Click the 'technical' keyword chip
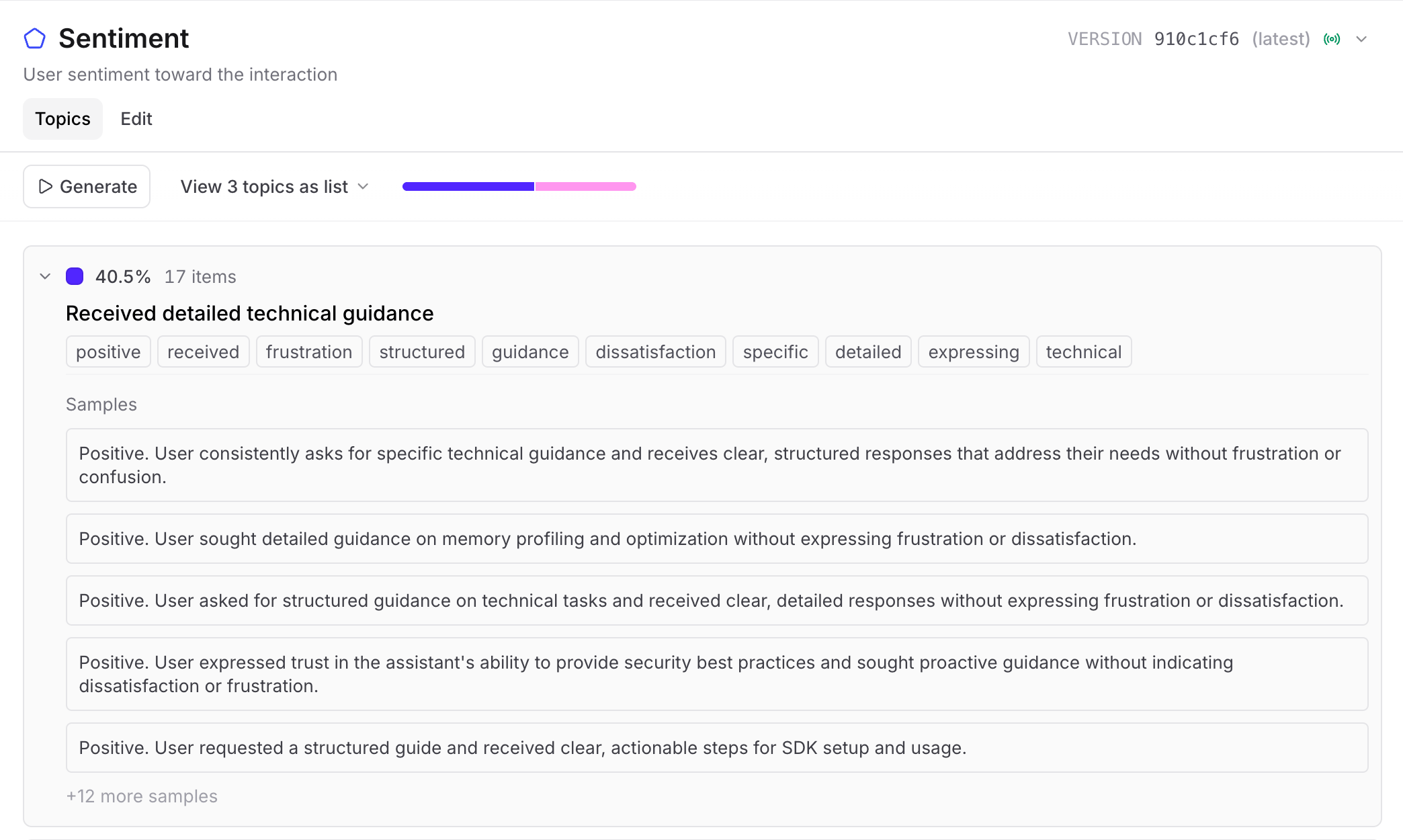Image resolution: width=1403 pixels, height=840 pixels. pos(1083,352)
